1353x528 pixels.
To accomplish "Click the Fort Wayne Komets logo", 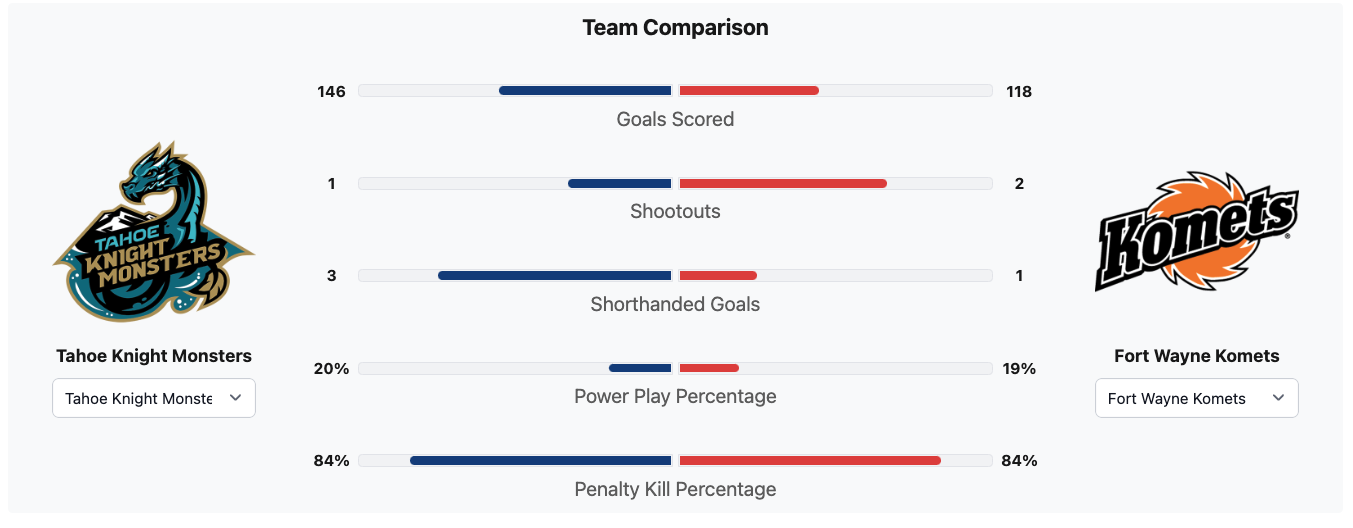I will [1196, 232].
